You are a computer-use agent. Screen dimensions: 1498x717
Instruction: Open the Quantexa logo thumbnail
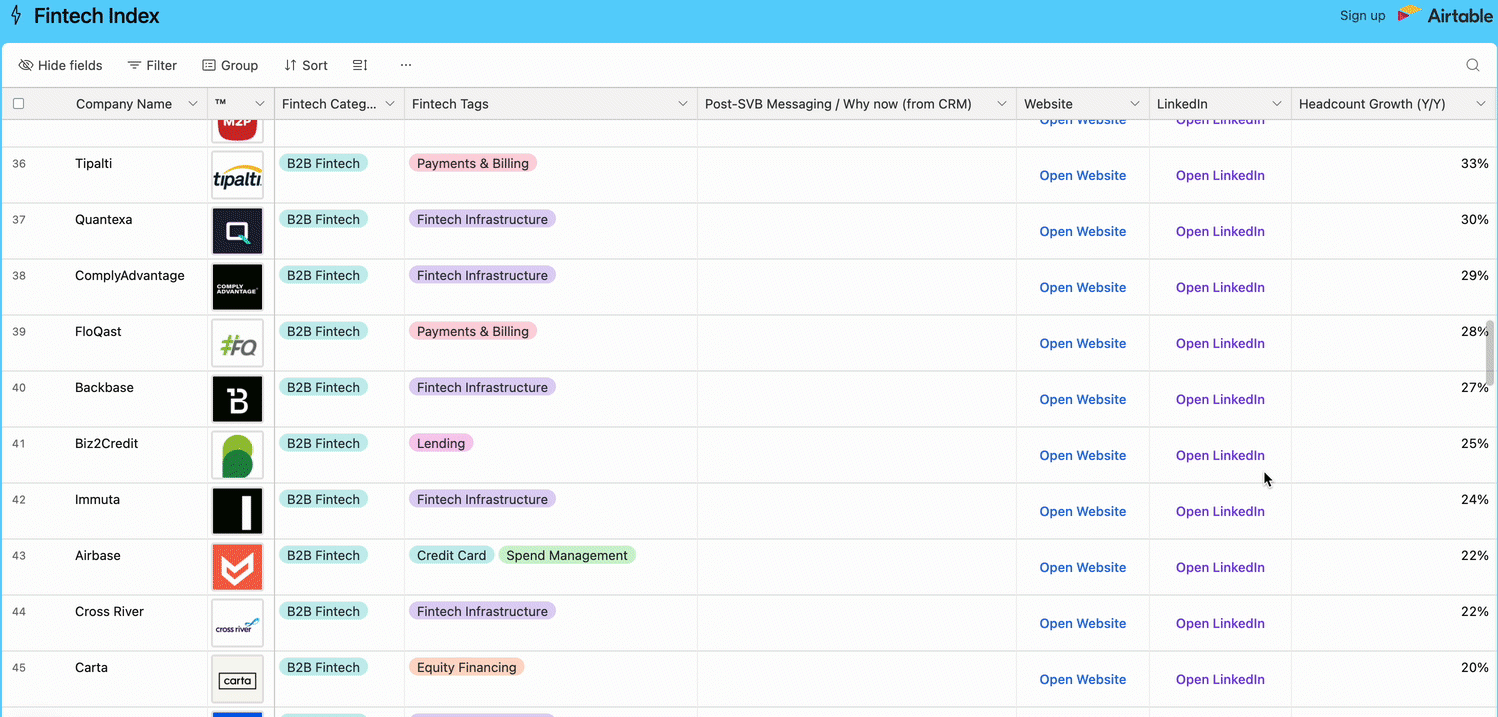pyautogui.click(x=238, y=232)
